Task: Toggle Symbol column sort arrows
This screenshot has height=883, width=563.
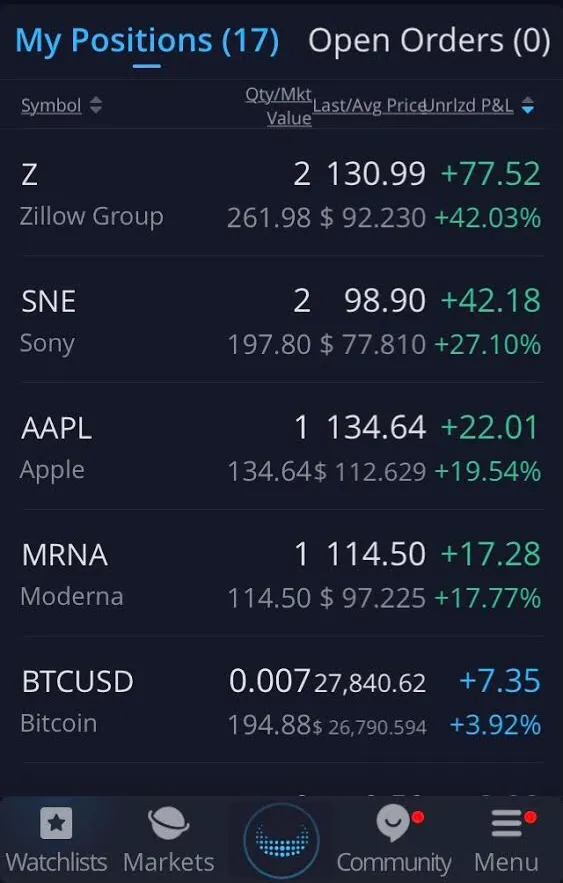Action: tap(96, 105)
